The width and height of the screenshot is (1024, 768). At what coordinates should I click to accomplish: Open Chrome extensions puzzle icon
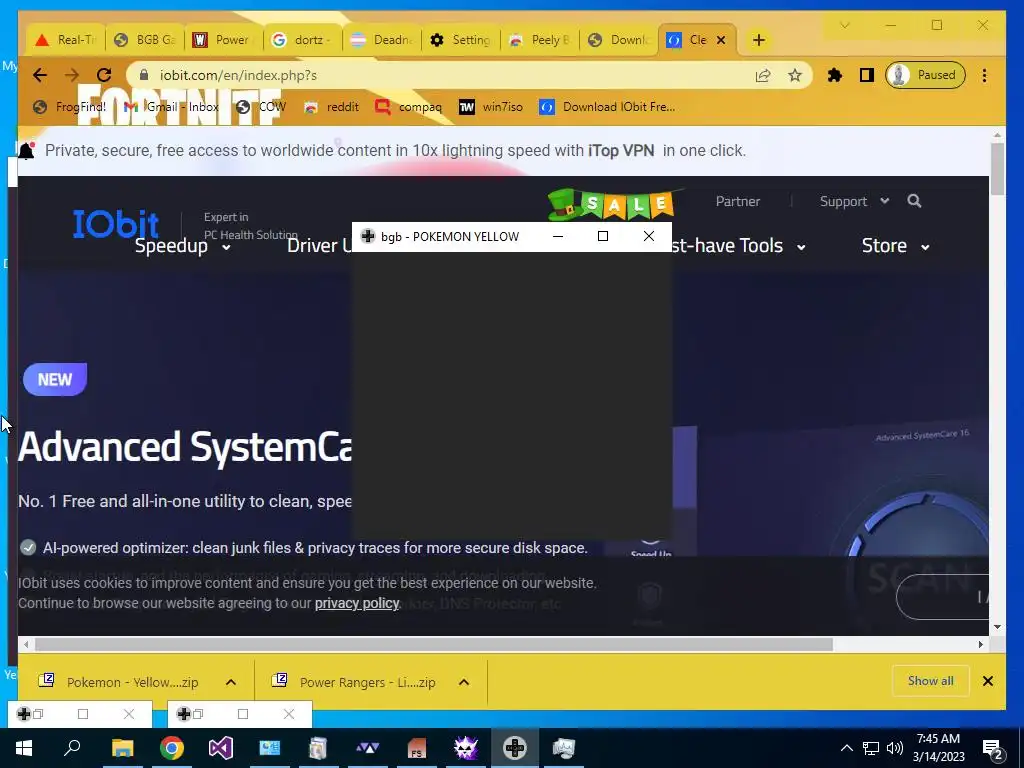pos(835,75)
